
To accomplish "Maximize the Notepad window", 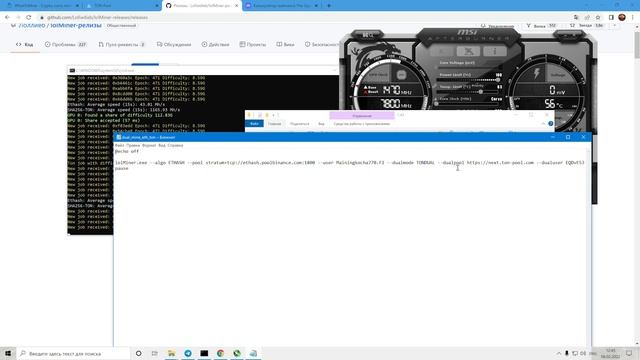I will [568, 137].
